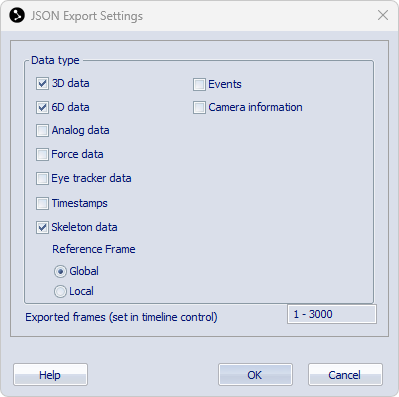Check the Timestamps option

point(42,203)
